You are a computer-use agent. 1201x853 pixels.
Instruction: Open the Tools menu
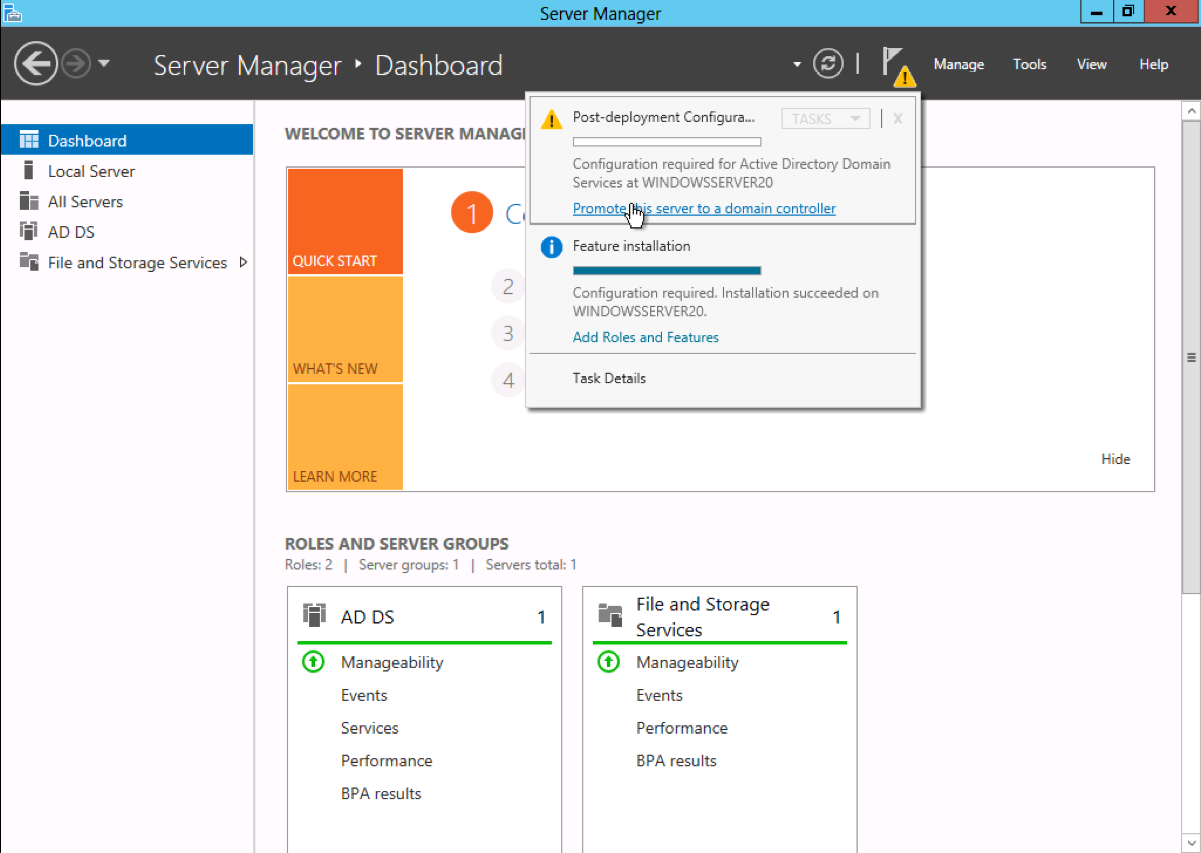click(x=1029, y=64)
